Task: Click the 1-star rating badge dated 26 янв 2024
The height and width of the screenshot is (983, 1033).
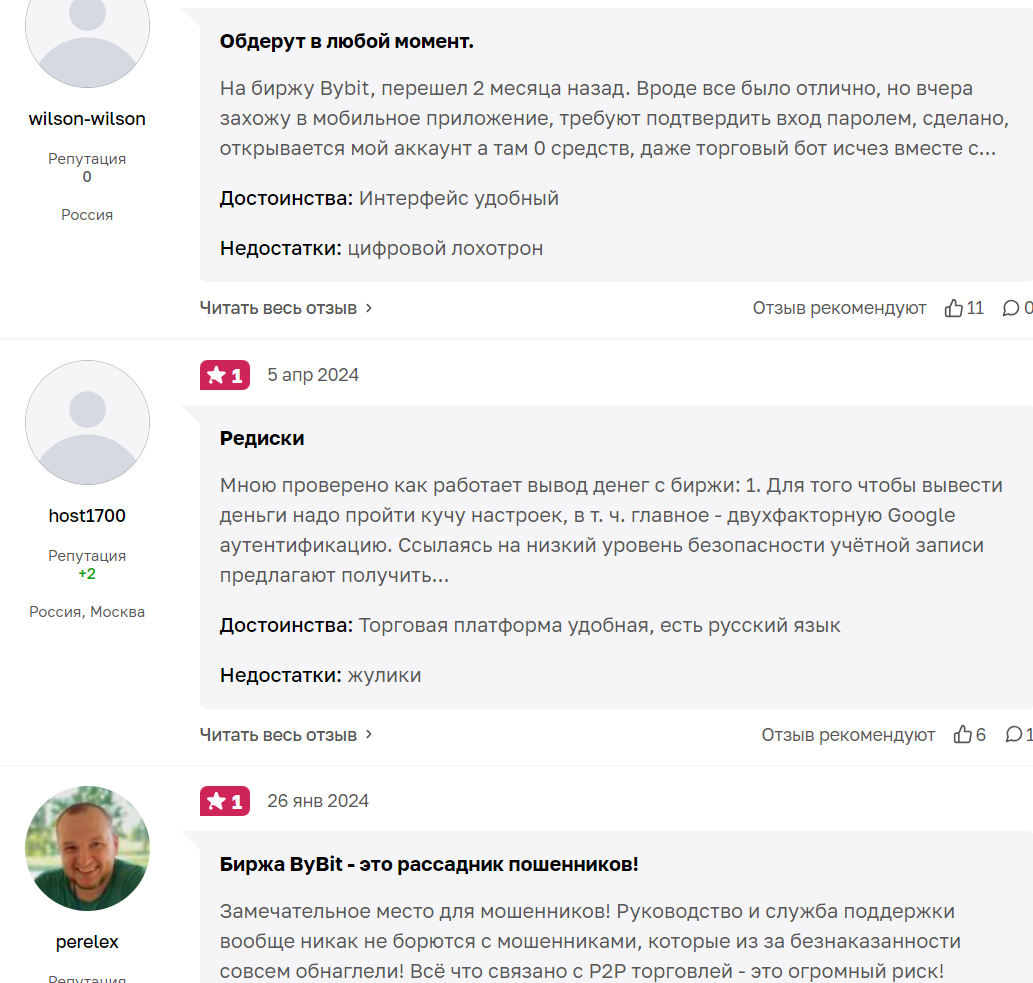Action: pyautogui.click(x=225, y=801)
